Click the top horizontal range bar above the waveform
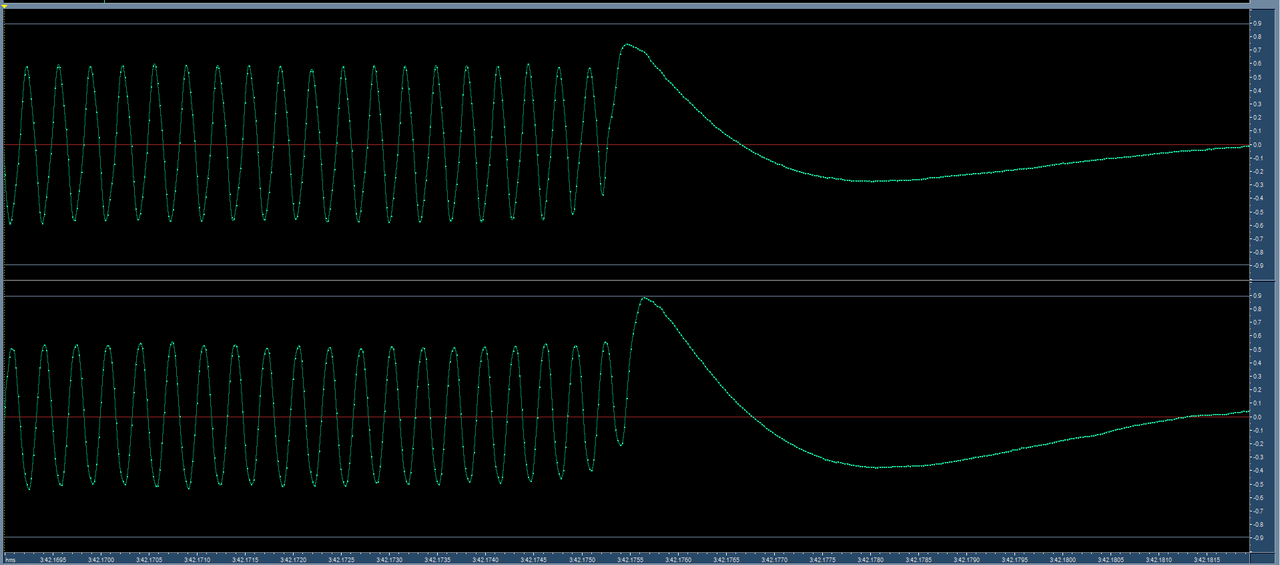 pos(625,6)
